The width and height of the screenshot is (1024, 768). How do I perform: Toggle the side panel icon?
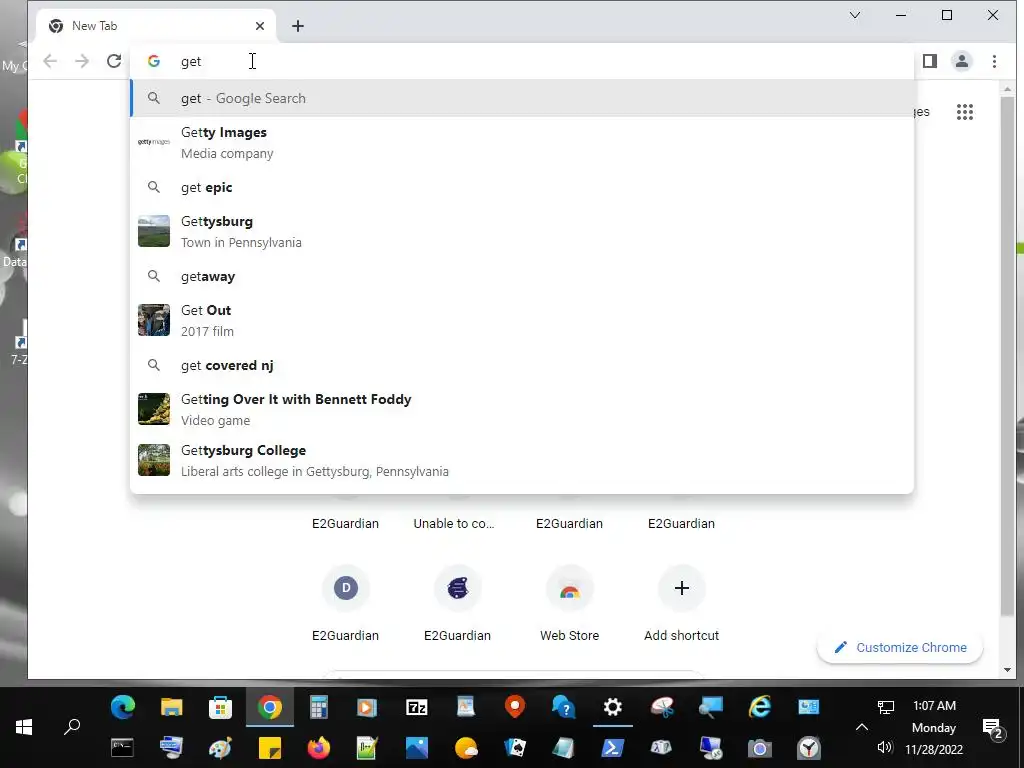point(929,61)
